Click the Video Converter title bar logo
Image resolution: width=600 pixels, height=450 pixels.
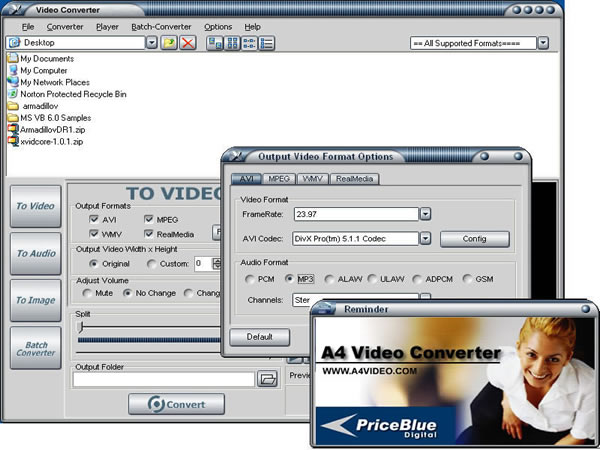pyautogui.click(x=15, y=8)
